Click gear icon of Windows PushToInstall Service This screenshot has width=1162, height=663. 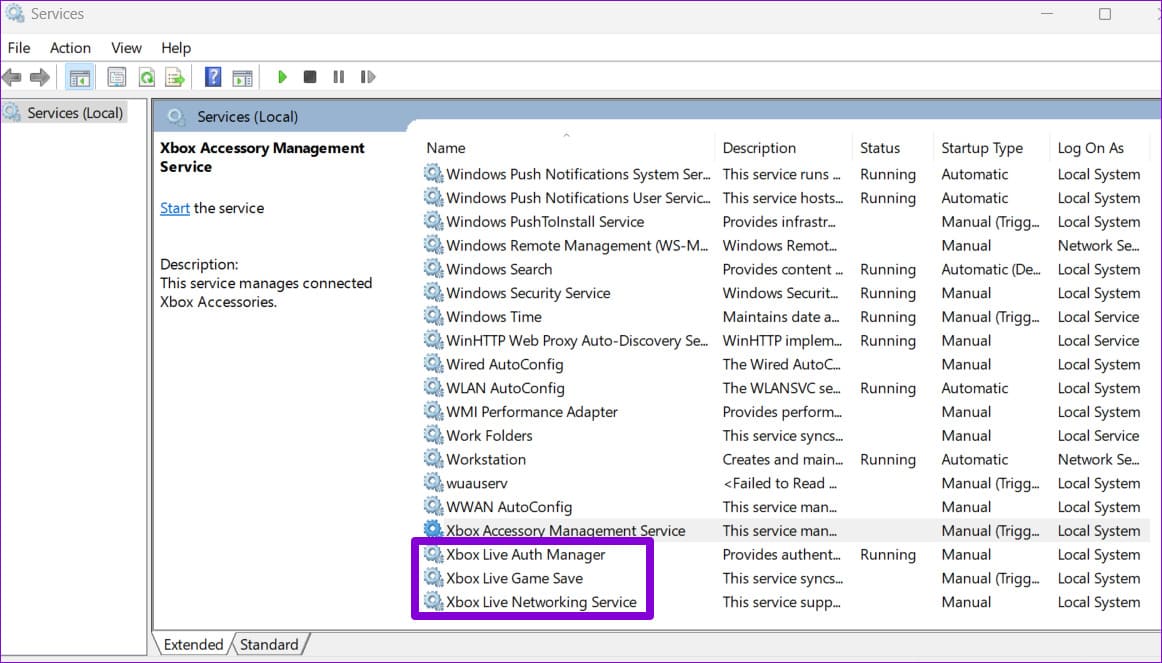pos(434,221)
